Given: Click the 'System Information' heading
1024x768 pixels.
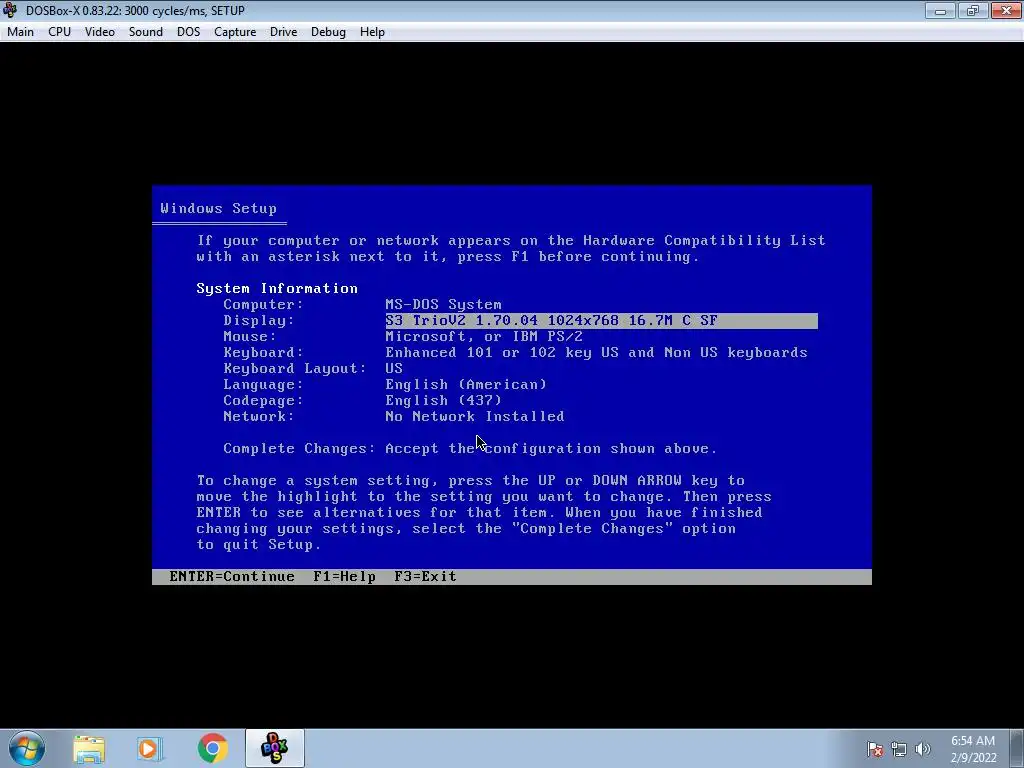Looking at the screenshot, I should pyautogui.click(x=277, y=289).
